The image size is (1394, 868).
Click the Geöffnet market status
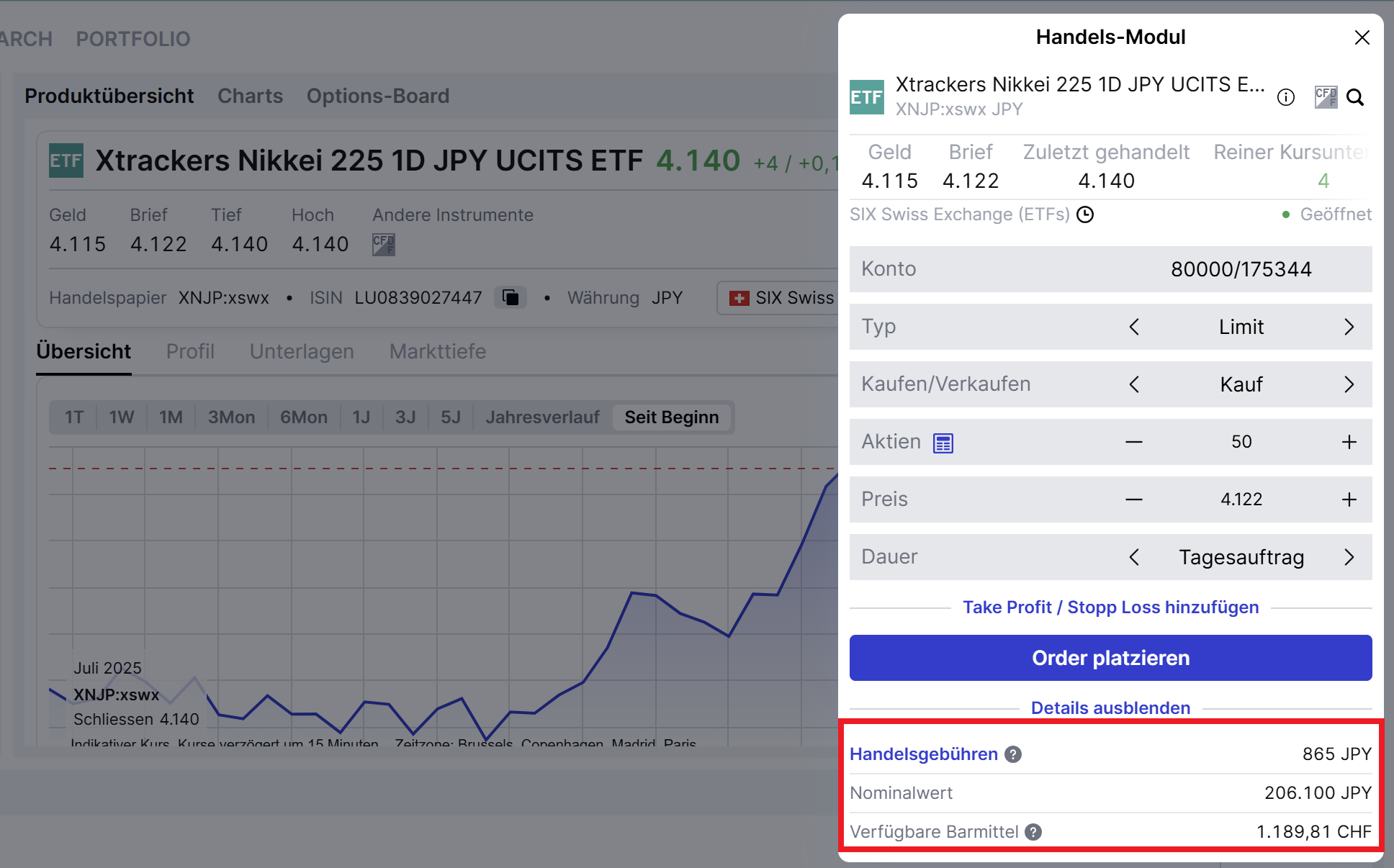click(1328, 214)
